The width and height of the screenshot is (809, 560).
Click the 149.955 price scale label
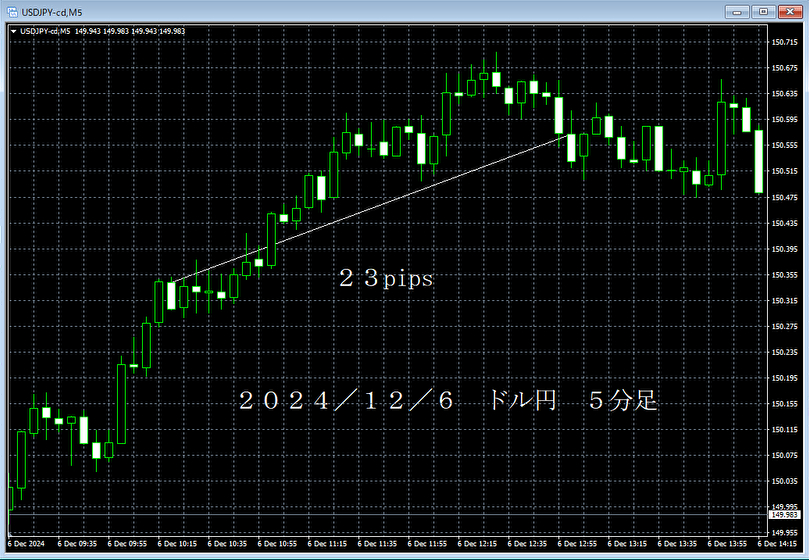click(x=784, y=533)
